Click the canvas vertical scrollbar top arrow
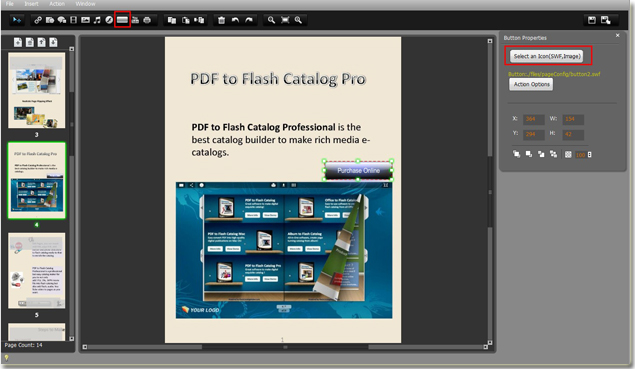Screen dimensions: 635x369 490,41
